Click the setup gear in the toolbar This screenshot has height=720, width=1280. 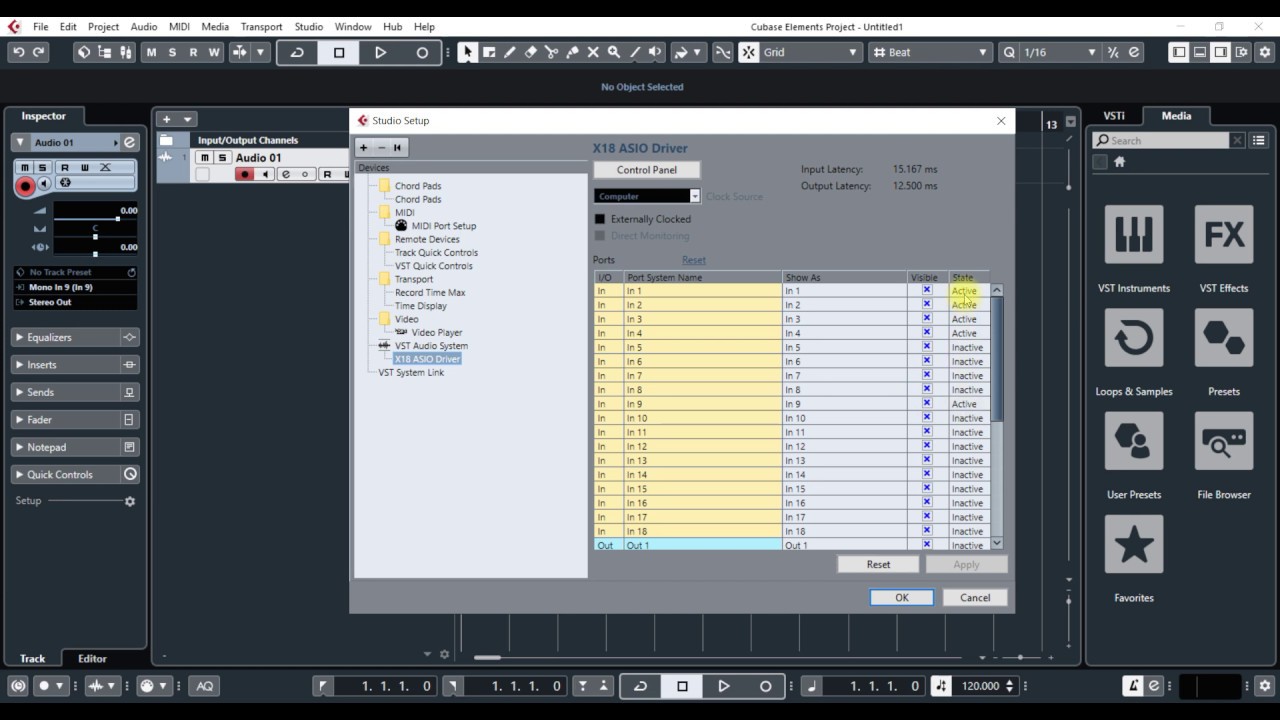1263,52
